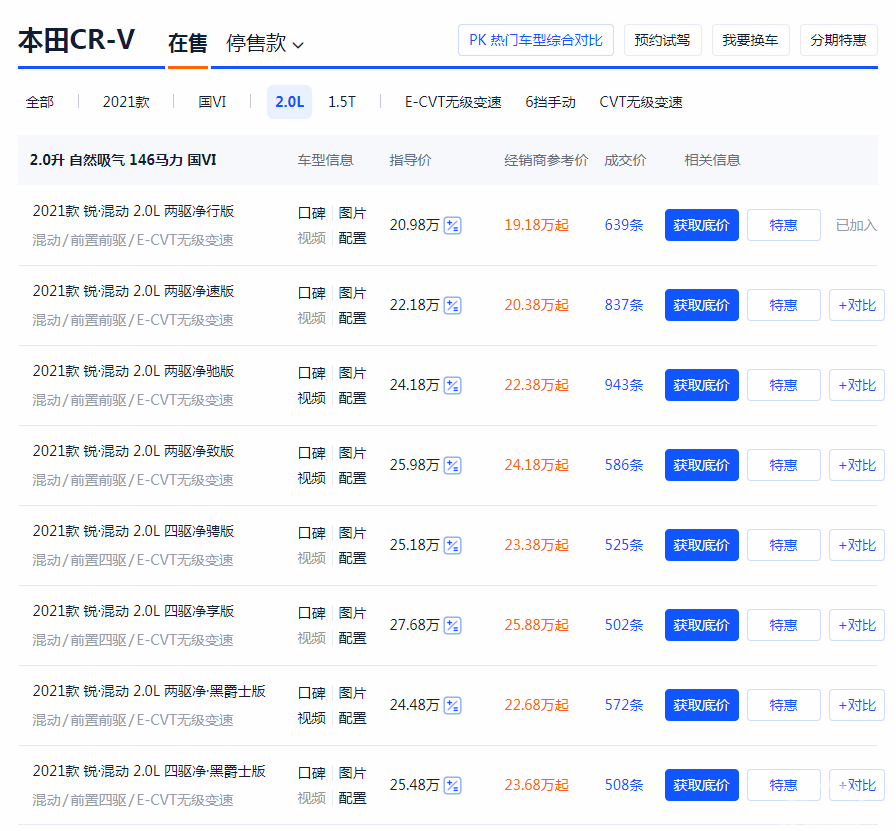The width and height of the screenshot is (896, 831).
Task: Open price calculator icon beside 25.48万
Action: pos(452,785)
